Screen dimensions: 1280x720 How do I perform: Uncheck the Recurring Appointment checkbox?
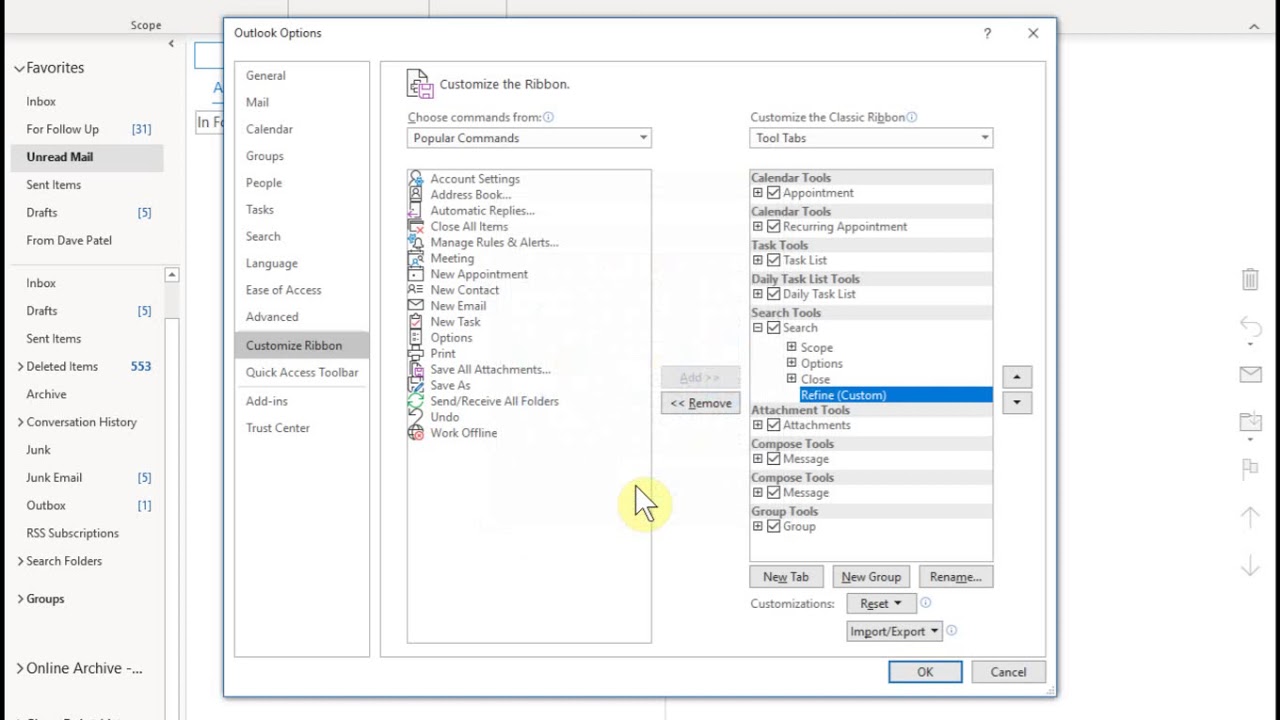click(x=773, y=227)
